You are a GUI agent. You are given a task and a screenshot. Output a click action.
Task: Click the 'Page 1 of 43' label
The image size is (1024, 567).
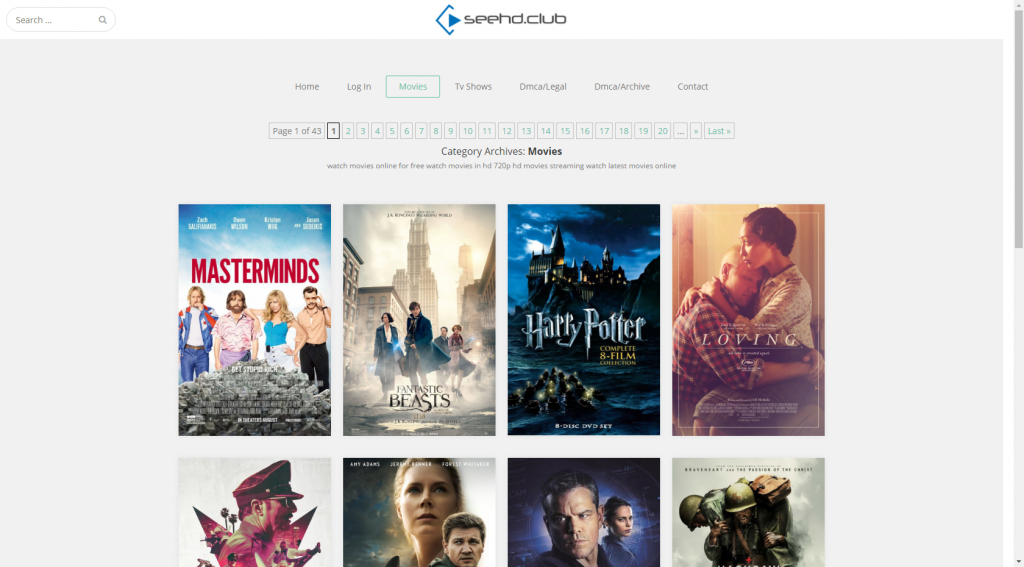[296, 131]
